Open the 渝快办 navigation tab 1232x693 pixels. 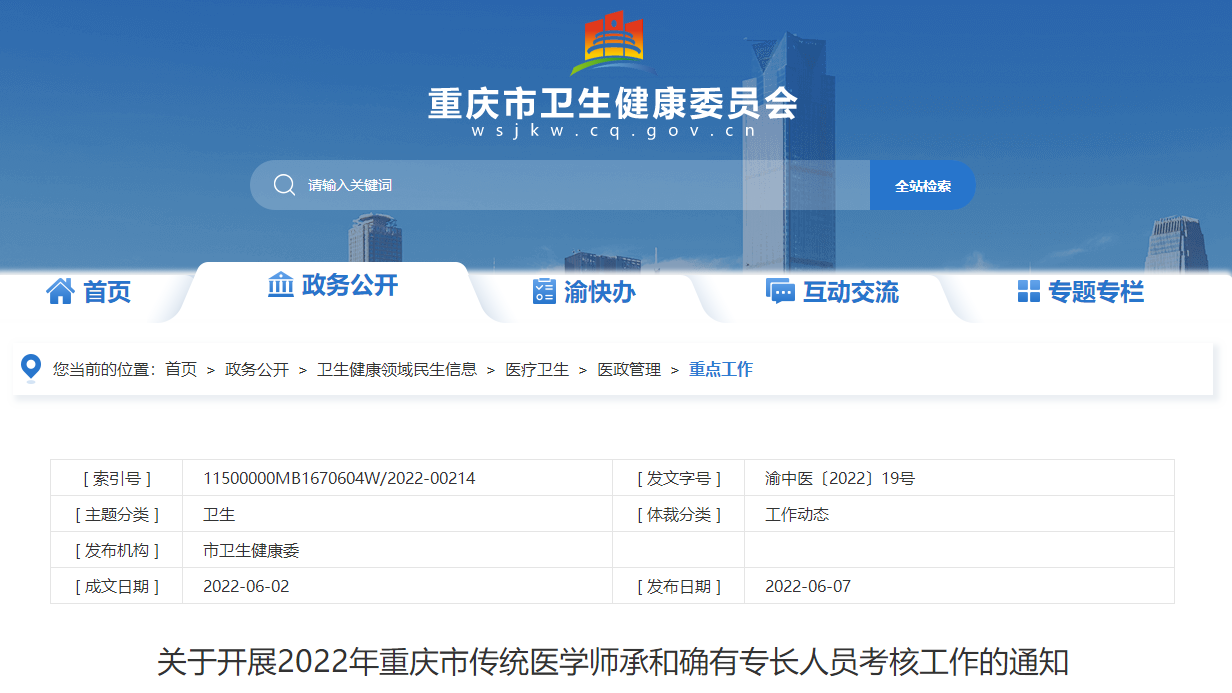599,292
